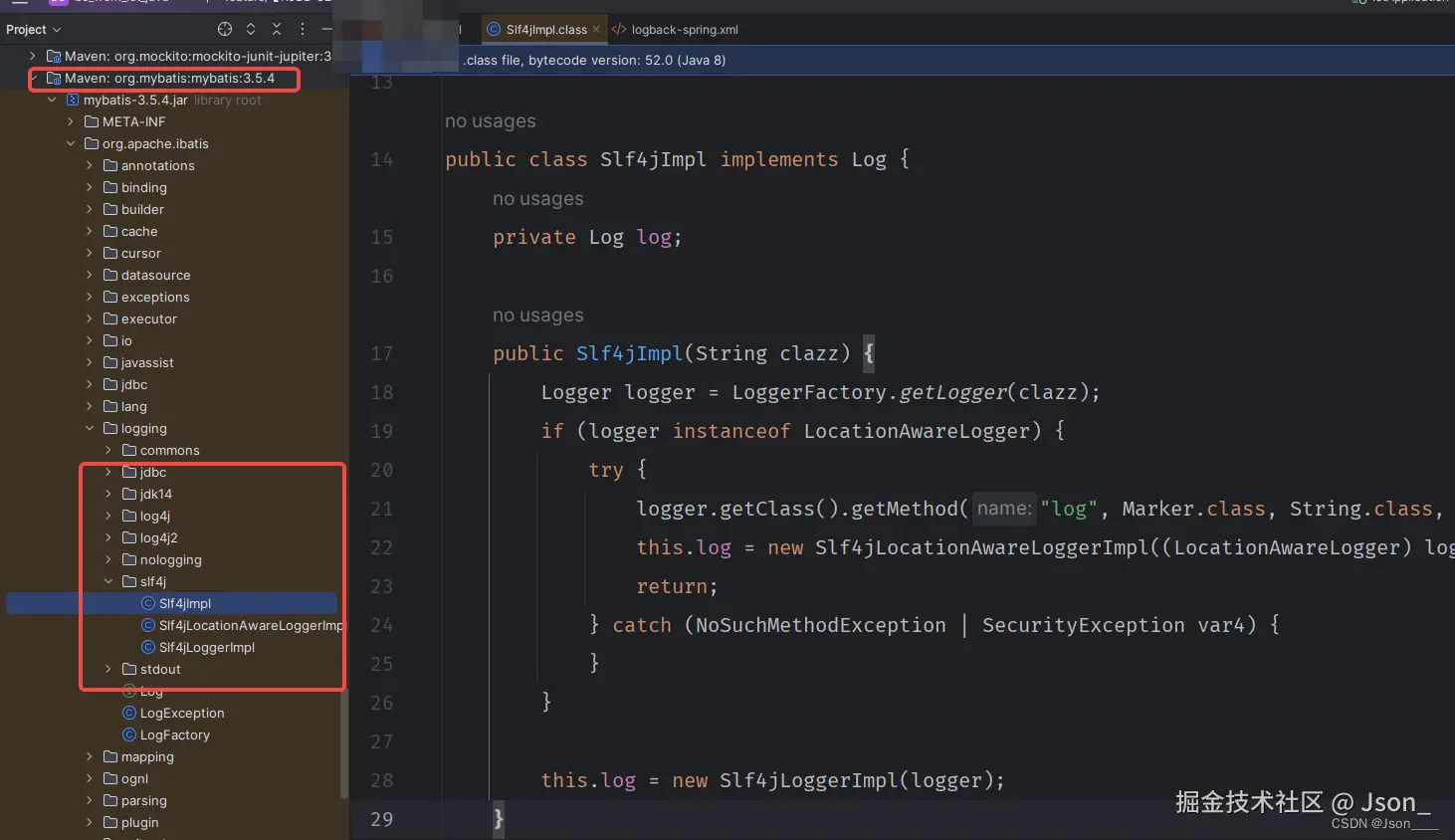Click the folder icon of commons

pos(129,450)
